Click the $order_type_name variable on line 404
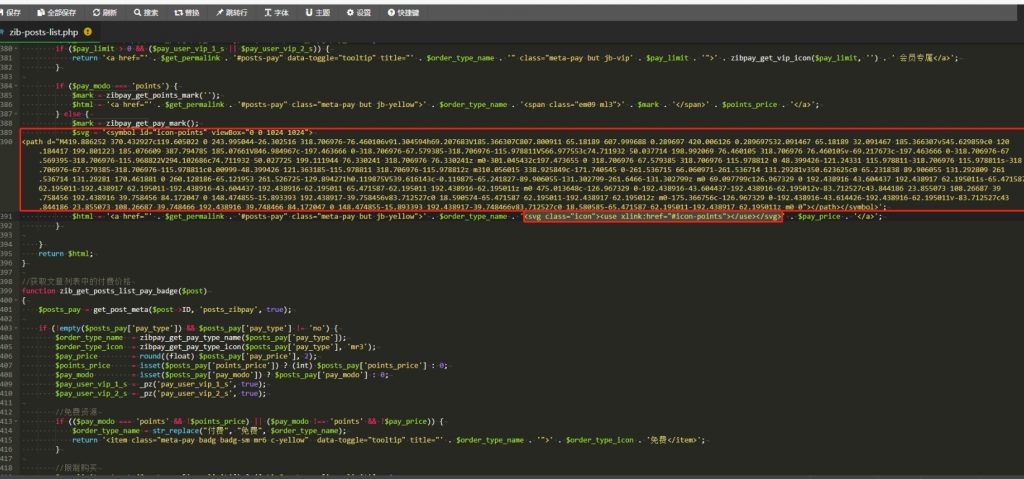 coord(89,337)
